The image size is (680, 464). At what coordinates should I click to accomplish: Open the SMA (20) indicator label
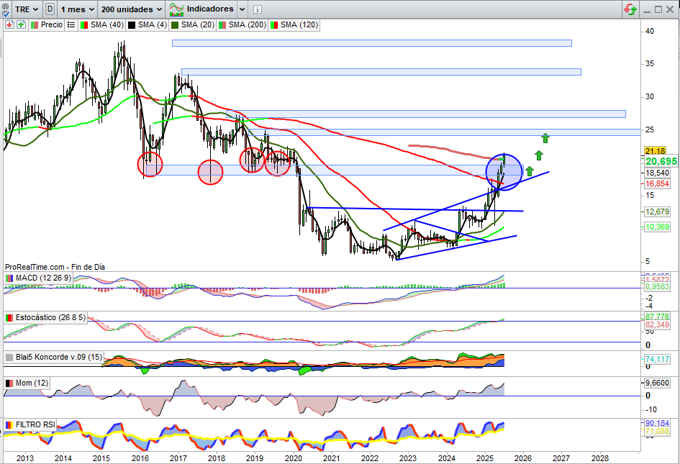[197, 25]
